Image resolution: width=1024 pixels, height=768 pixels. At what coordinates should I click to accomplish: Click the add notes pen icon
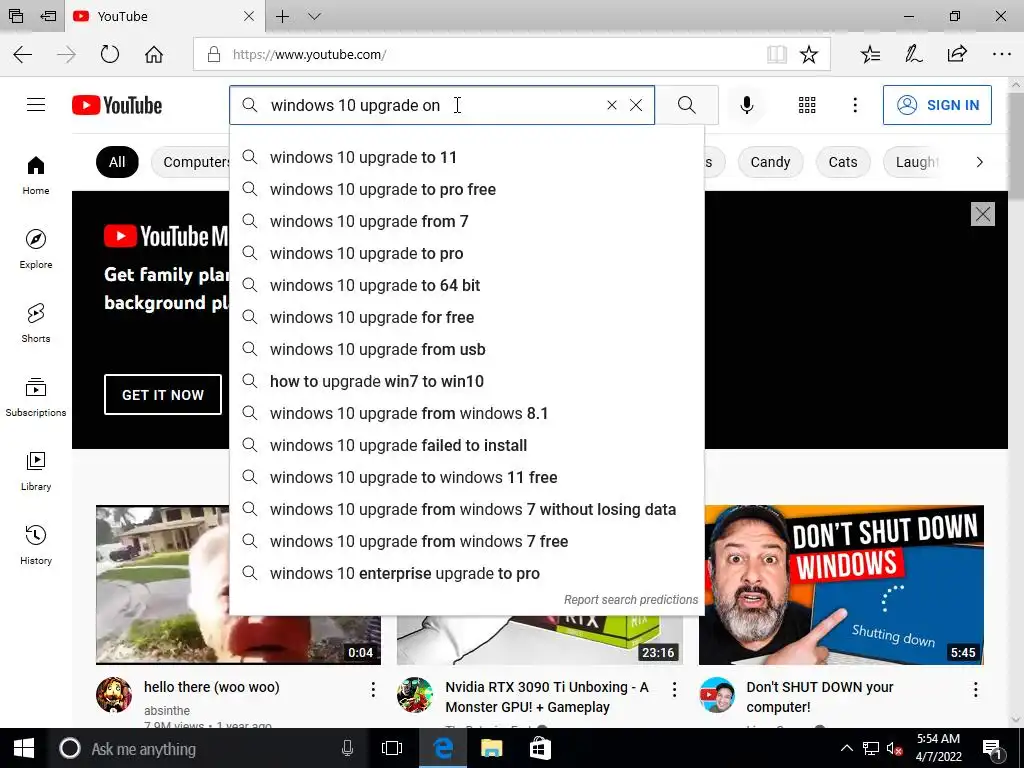click(x=913, y=54)
